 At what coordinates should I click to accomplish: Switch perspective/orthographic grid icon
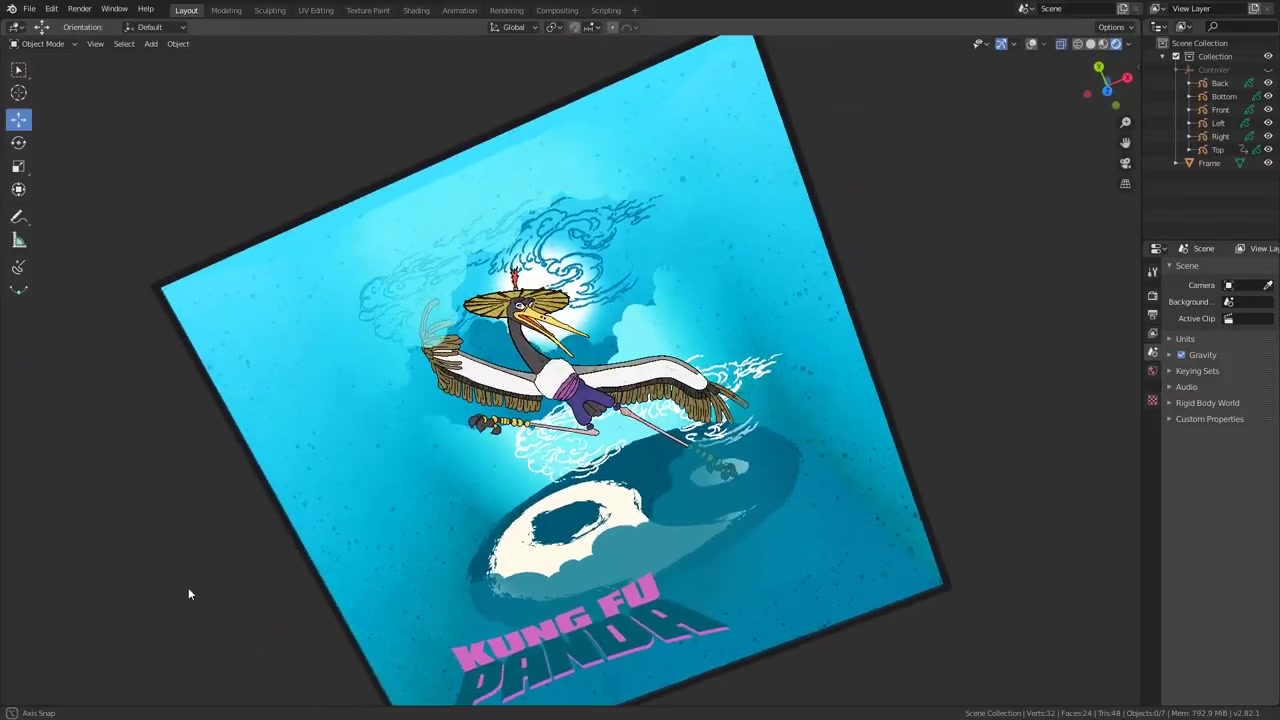click(x=1125, y=184)
